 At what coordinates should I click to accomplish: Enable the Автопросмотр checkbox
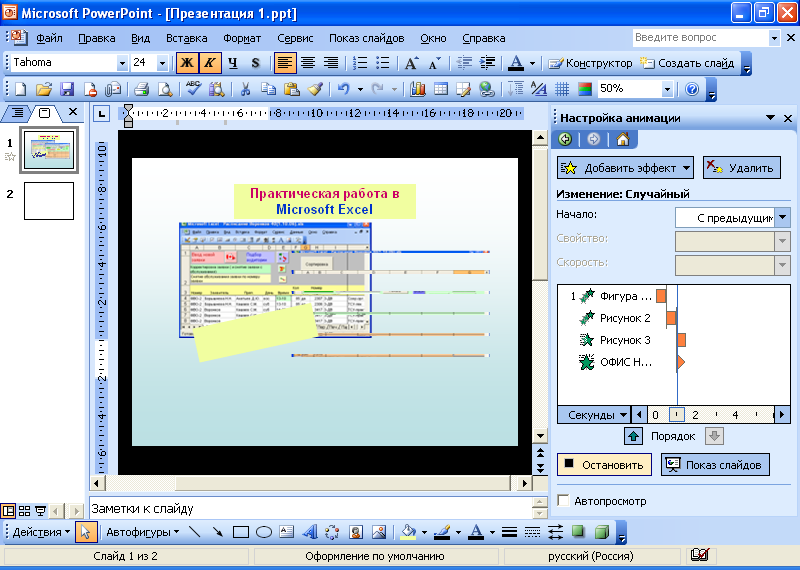click(564, 501)
